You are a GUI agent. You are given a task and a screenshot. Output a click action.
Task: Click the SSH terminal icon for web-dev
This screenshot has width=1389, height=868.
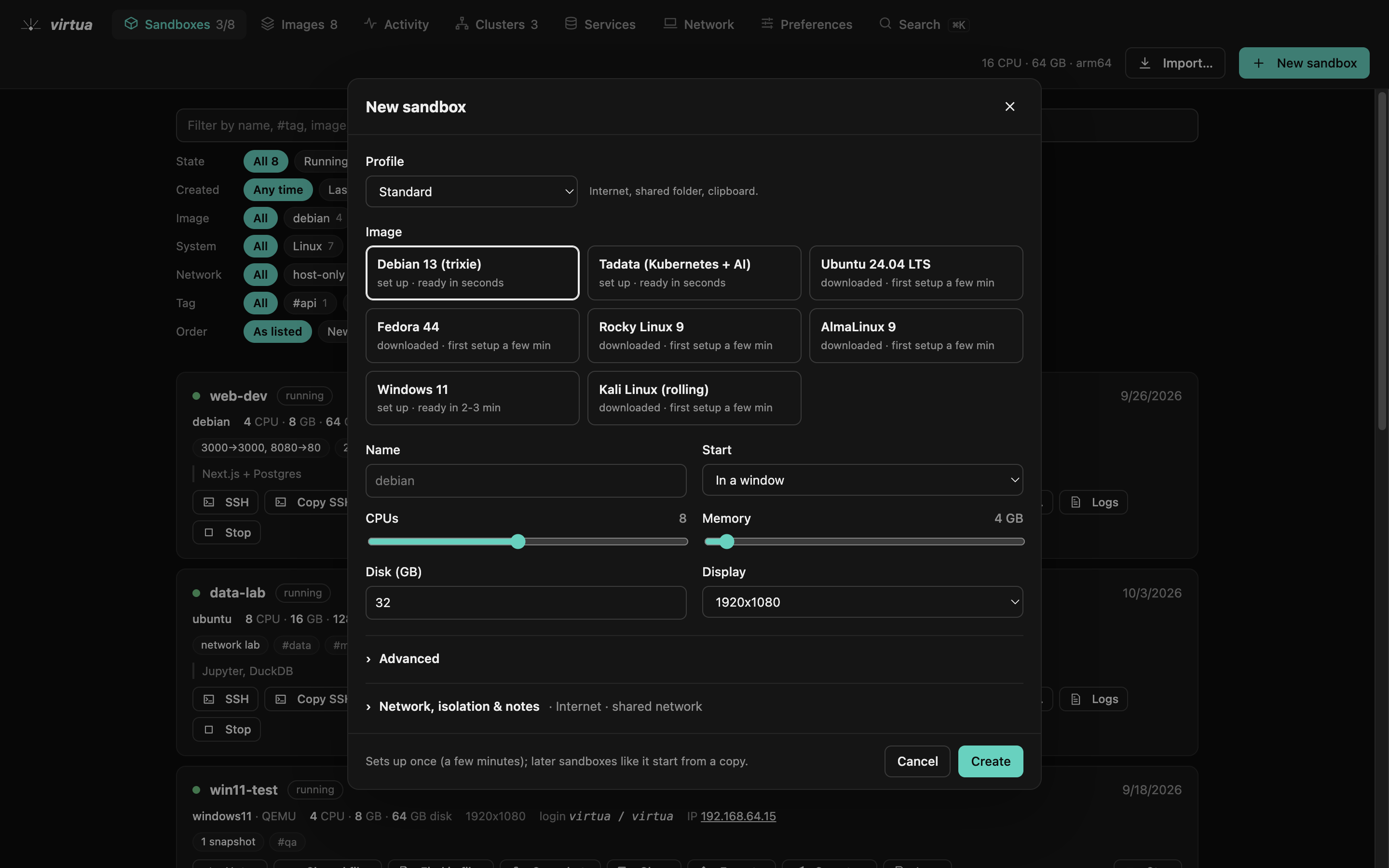(x=209, y=502)
